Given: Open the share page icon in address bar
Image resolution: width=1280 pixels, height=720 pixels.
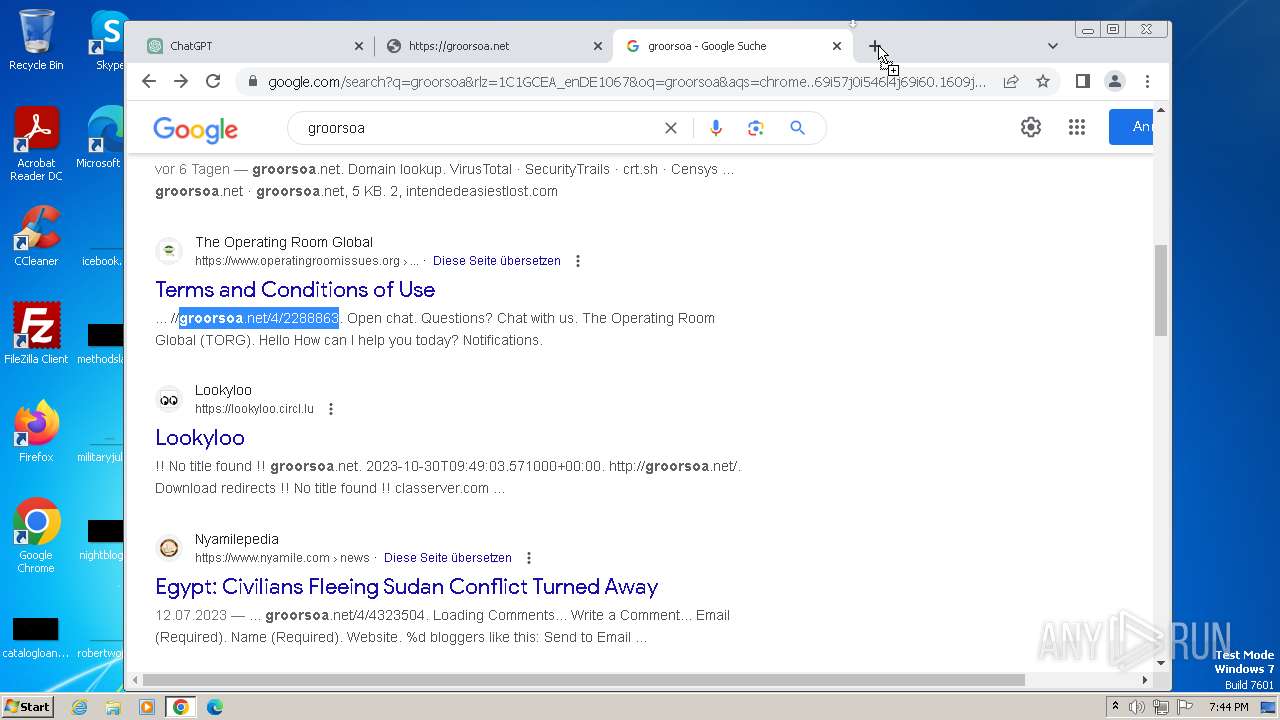Looking at the screenshot, I should coord(1011,82).
